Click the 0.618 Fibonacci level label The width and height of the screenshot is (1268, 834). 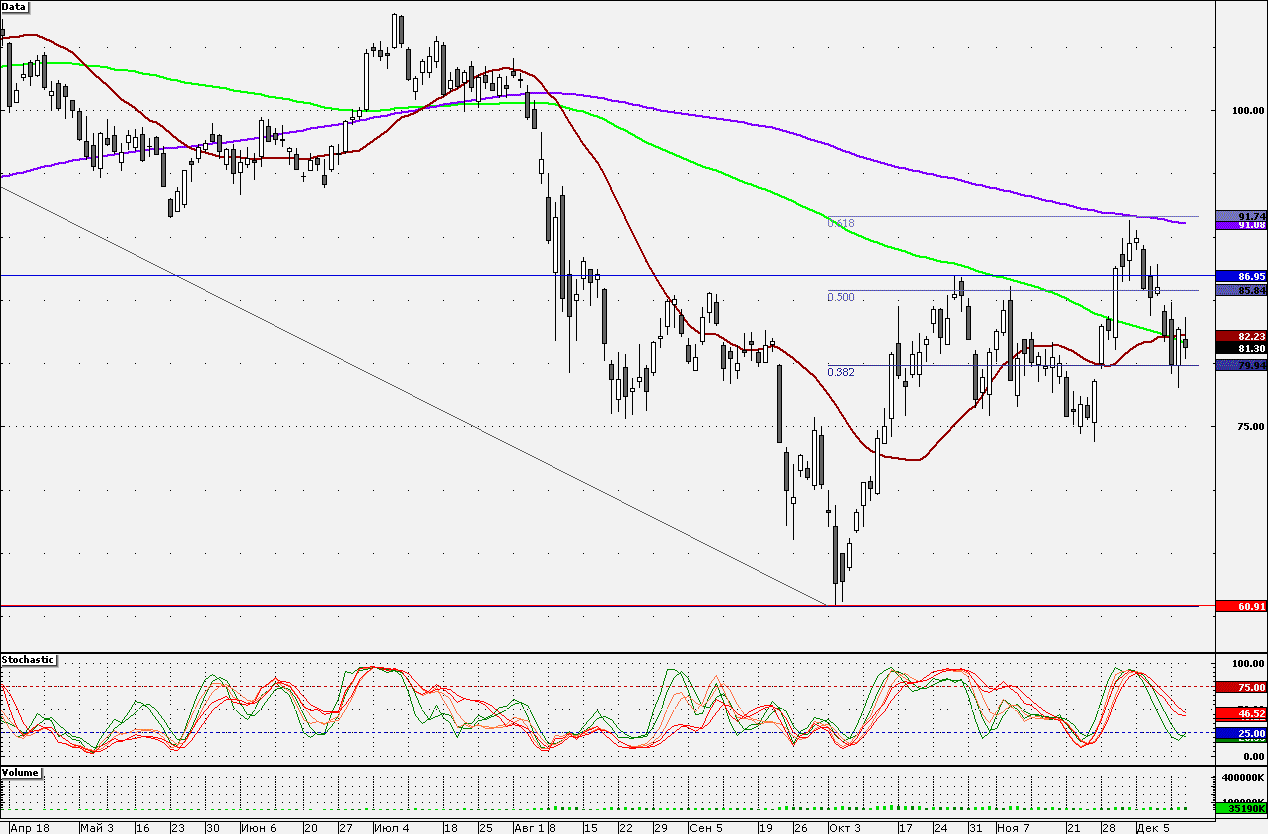point(841,223)
